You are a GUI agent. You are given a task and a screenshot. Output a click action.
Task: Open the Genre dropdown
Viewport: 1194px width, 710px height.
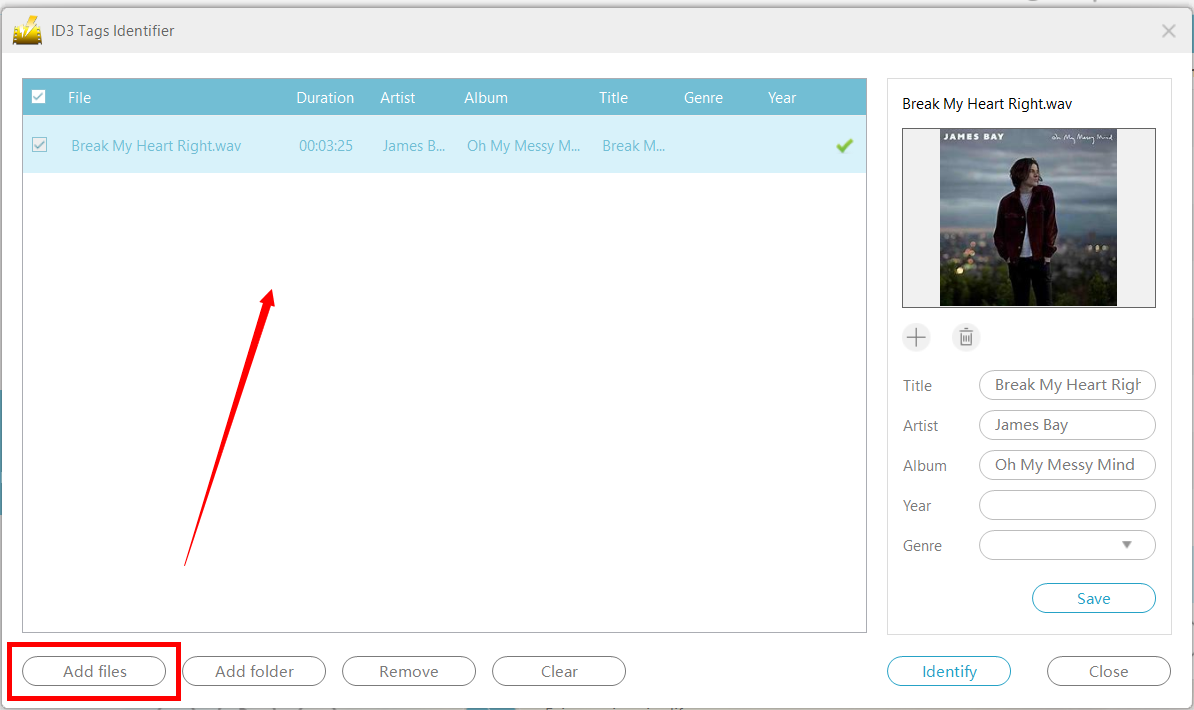(x=1067, y=545)
